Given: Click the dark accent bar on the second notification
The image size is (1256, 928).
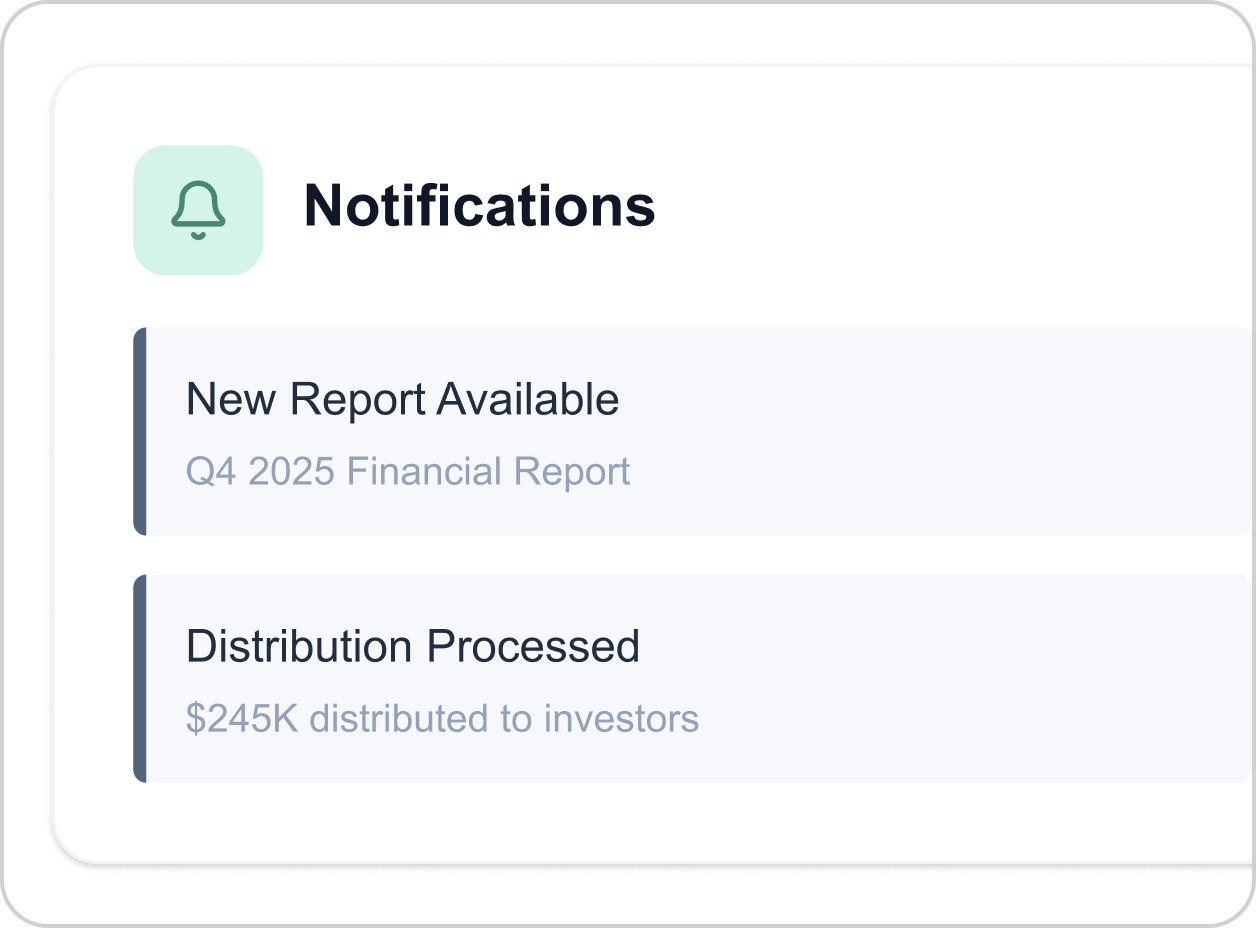Looking at the screenshot, I should [139, 677].
